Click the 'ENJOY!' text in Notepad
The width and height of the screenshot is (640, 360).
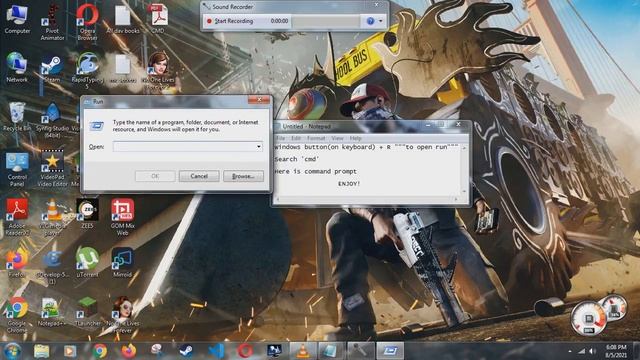click(x=349, y=184)
